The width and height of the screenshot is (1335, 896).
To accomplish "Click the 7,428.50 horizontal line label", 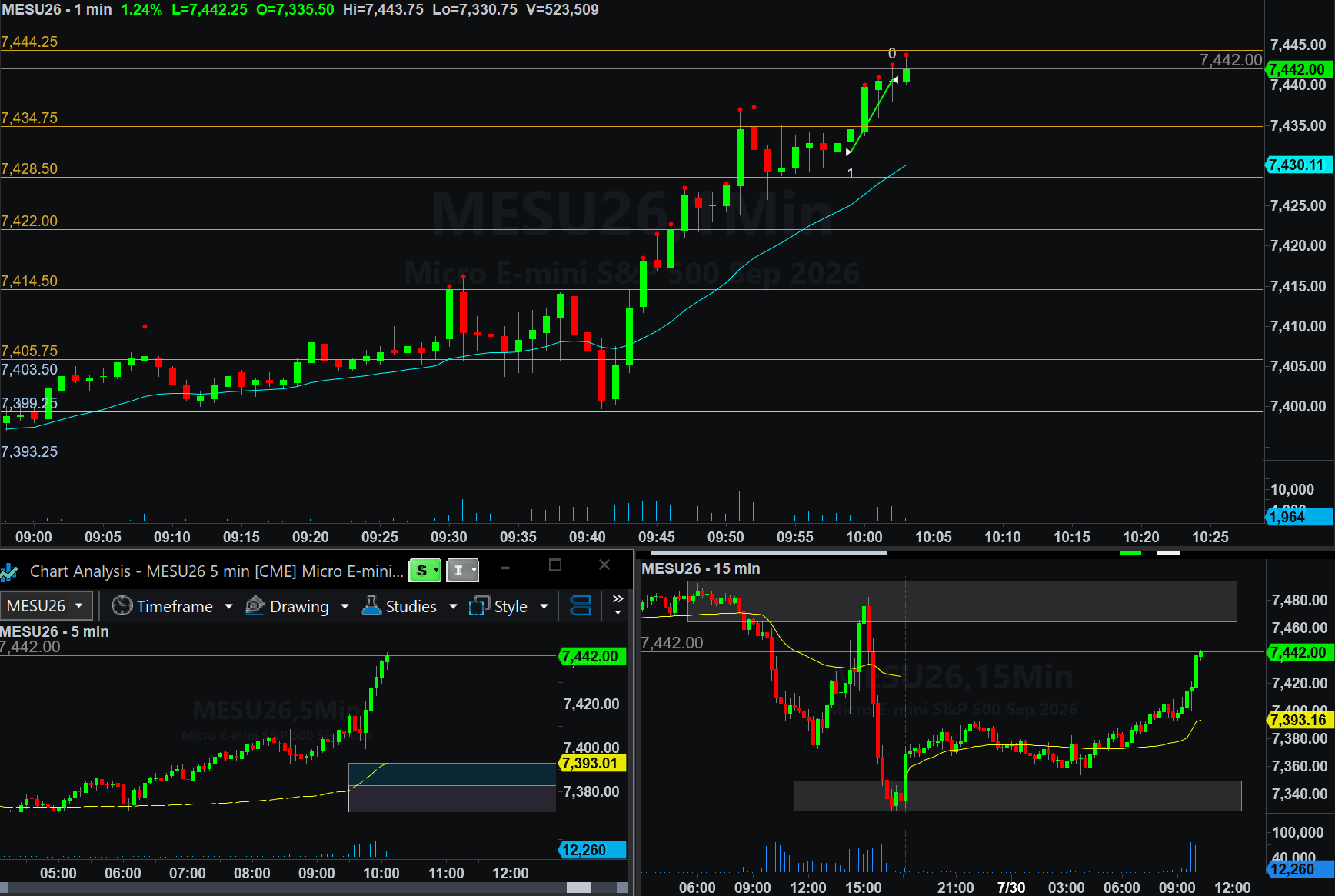I will pyautogui.click(x=29, y=168).
